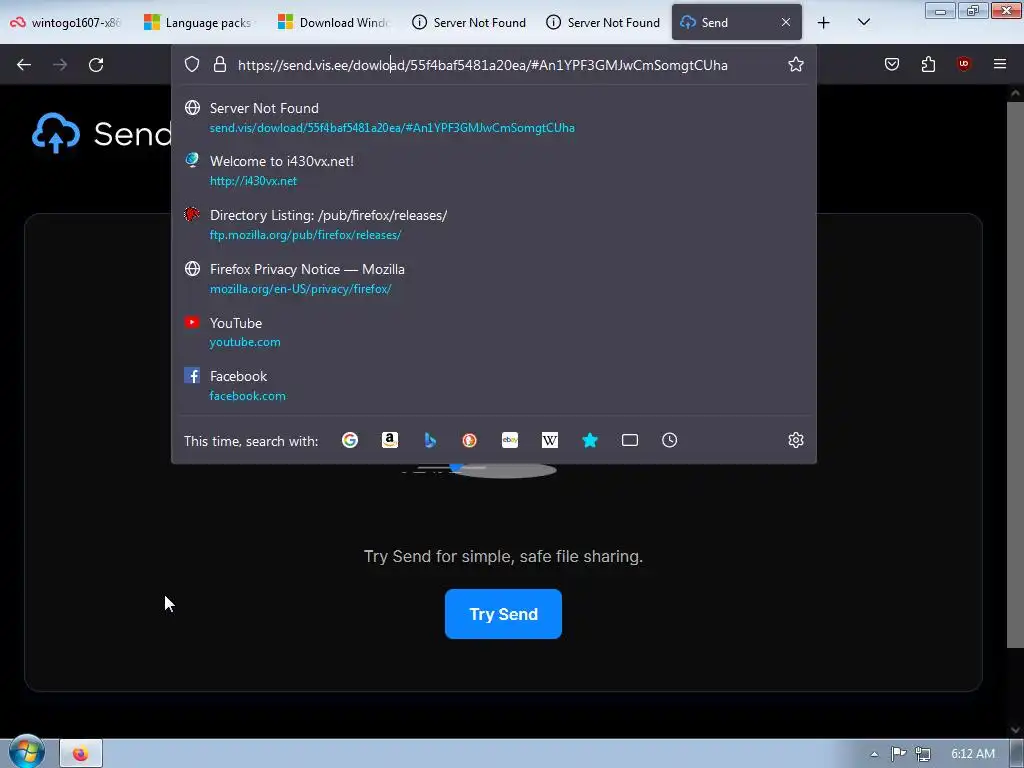This screenshot has width=1024, height=768.
Task: Open the Save to Pocket button
Action: pyautogui.click(x=892, y=64)
